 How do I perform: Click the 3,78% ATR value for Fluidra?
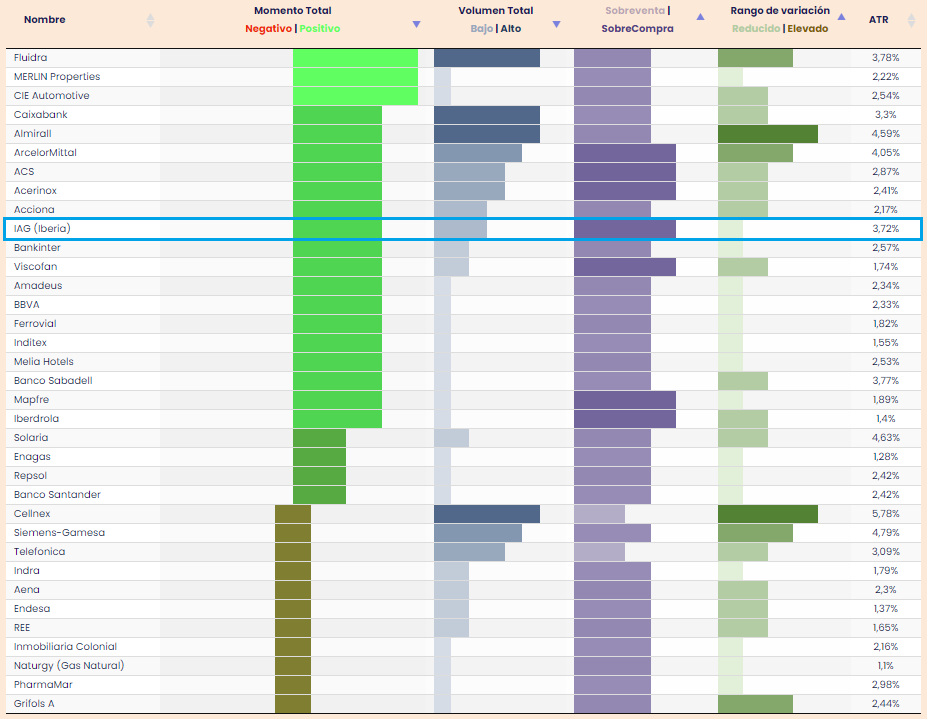(x=886, y=58)
